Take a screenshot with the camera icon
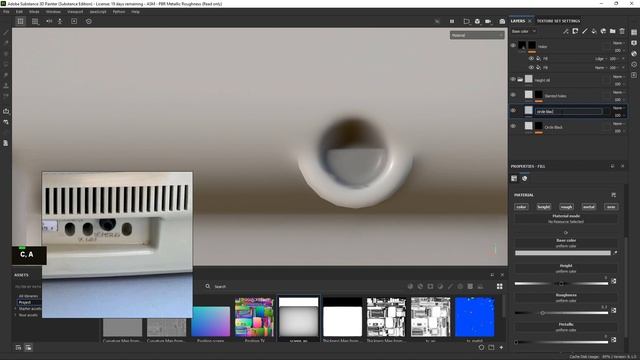The width and height of the screenshot is (640, 360). (x=502, y=21)
